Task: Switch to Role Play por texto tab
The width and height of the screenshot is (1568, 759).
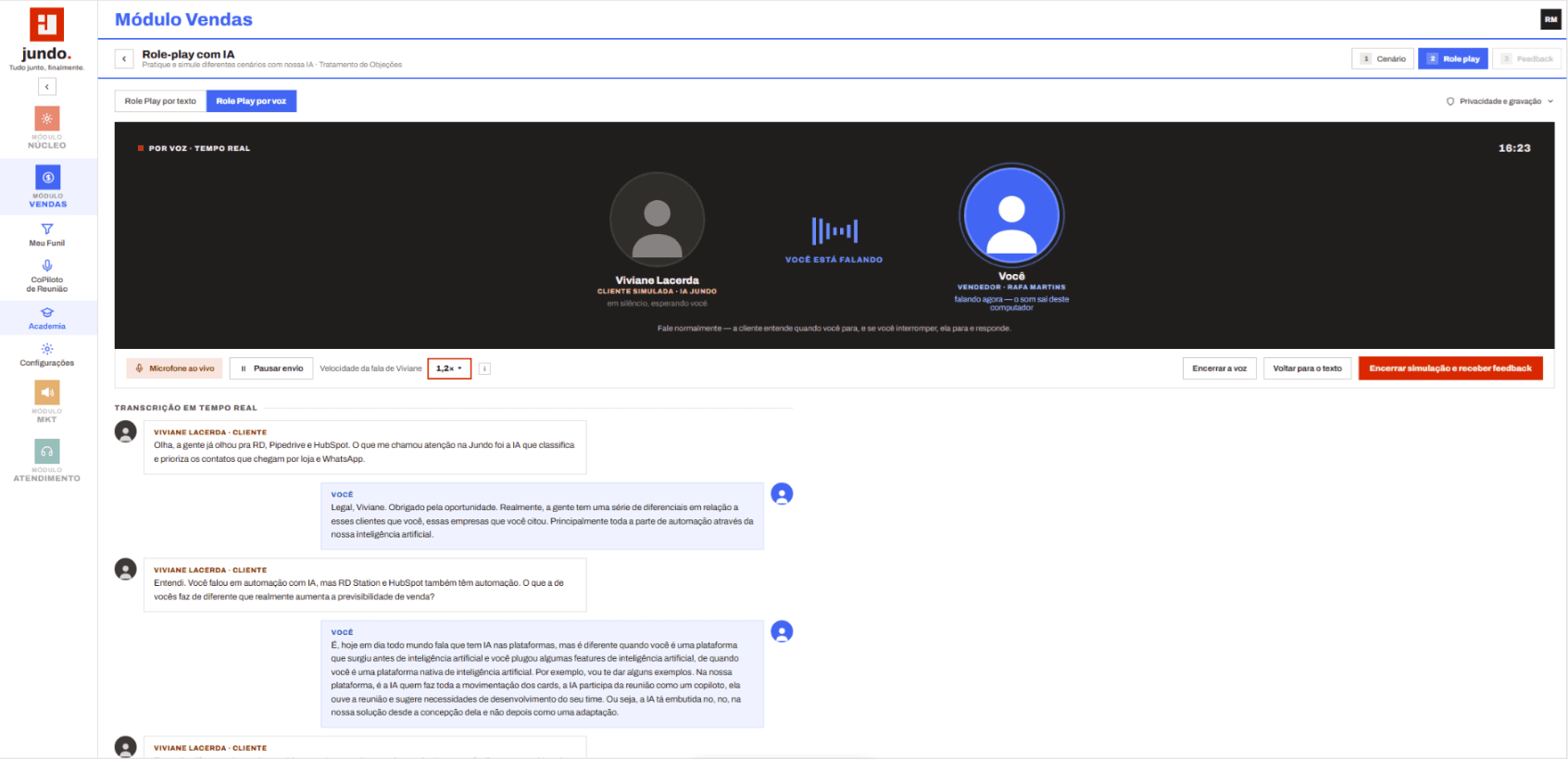Action: point(160,101)
